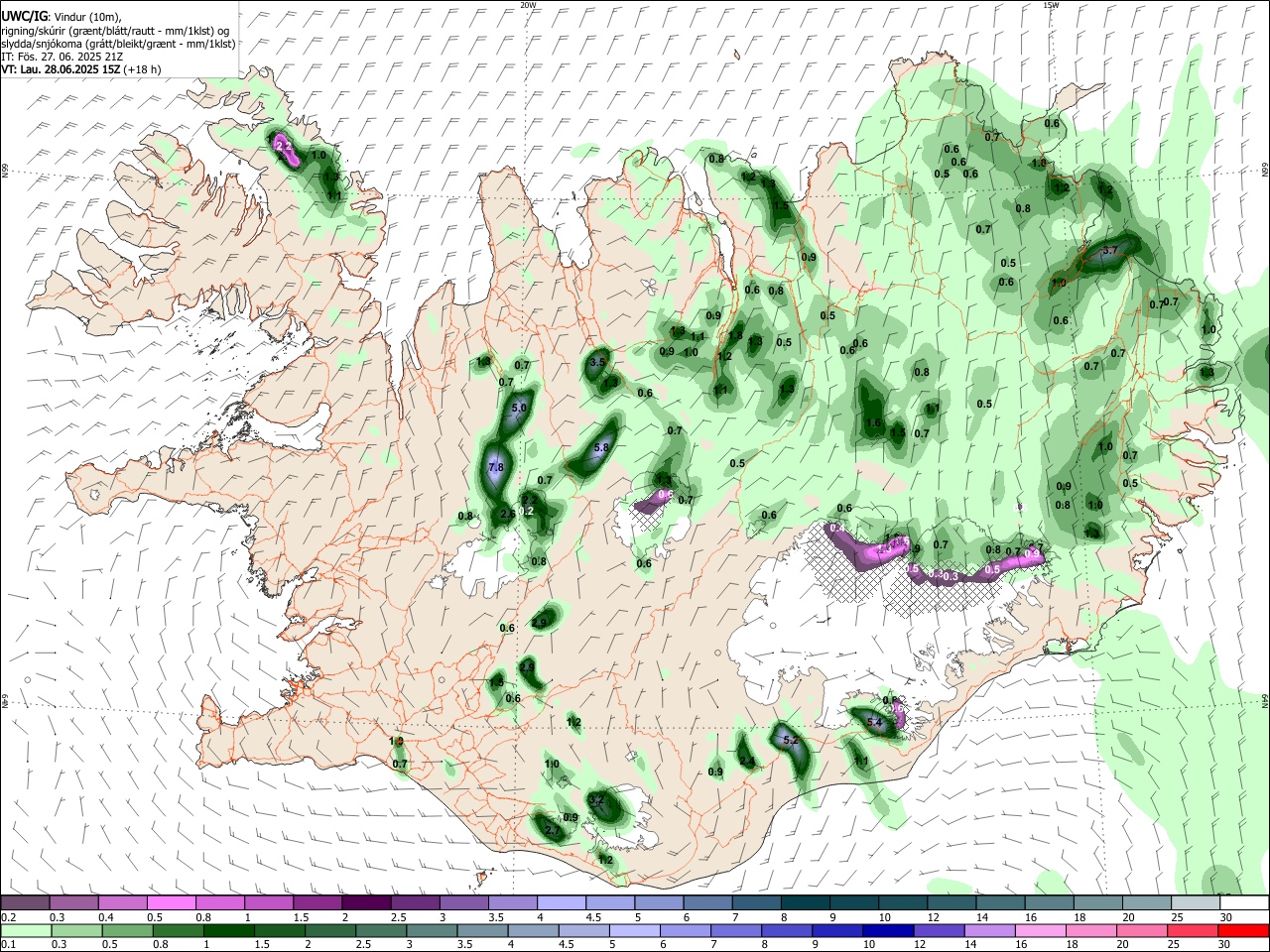Click the bright pink 0.5 snow legend swatch
Viewport: 1270px width, 952px height.
pos(172,903)
